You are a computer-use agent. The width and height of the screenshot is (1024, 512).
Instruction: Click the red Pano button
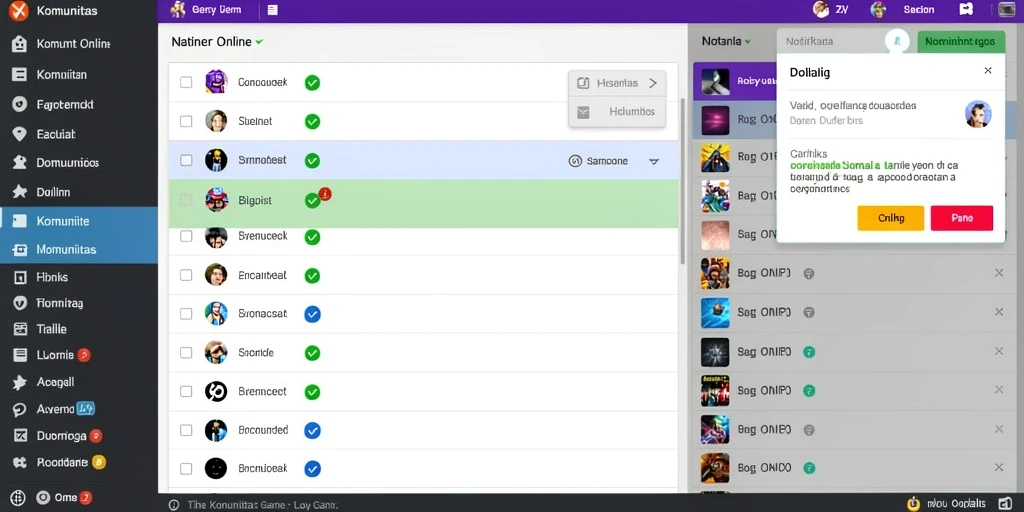pos(962,218)
